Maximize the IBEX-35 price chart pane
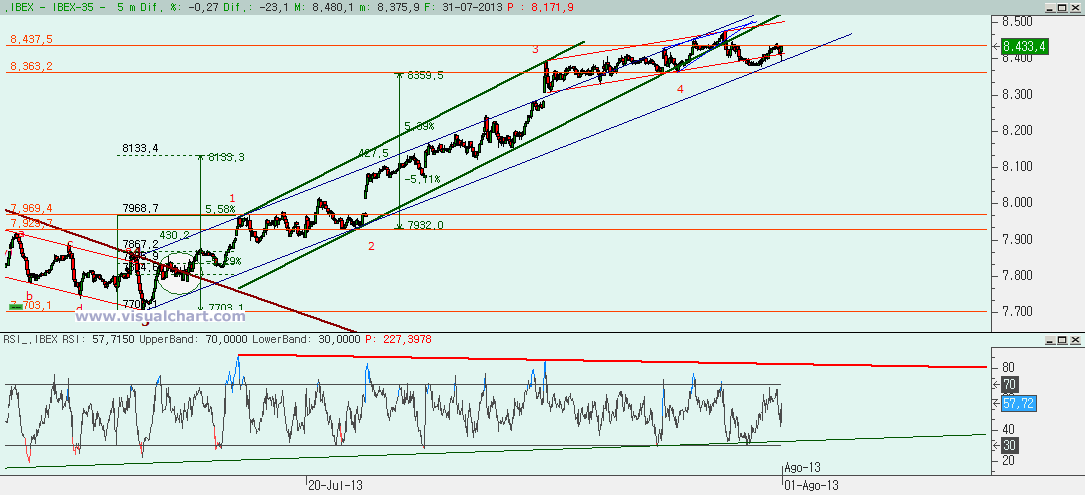Image resolution: width=1085 pixels, height=495 pixels. (x=1061, y=7)
